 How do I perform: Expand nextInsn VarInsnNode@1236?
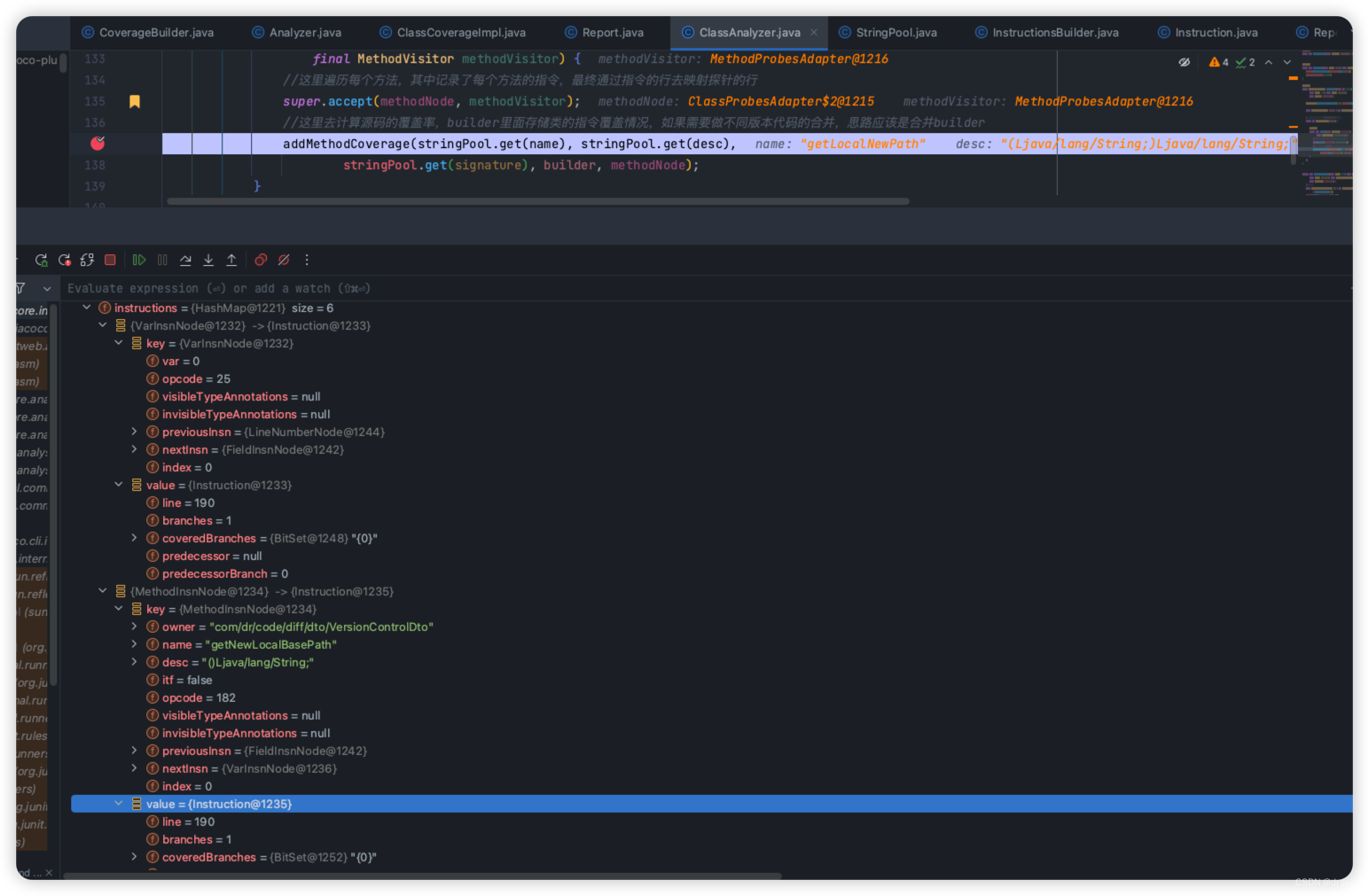[134, 768]
